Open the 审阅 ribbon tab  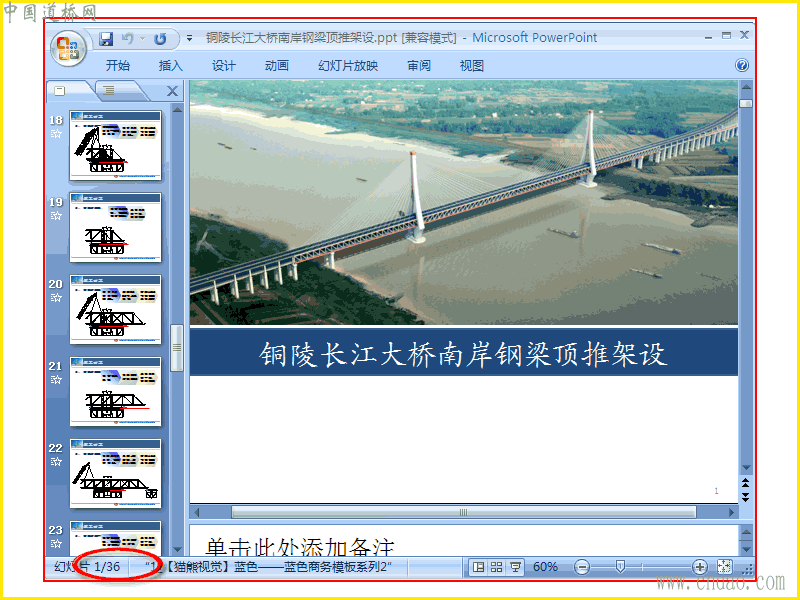pos(418,65)
